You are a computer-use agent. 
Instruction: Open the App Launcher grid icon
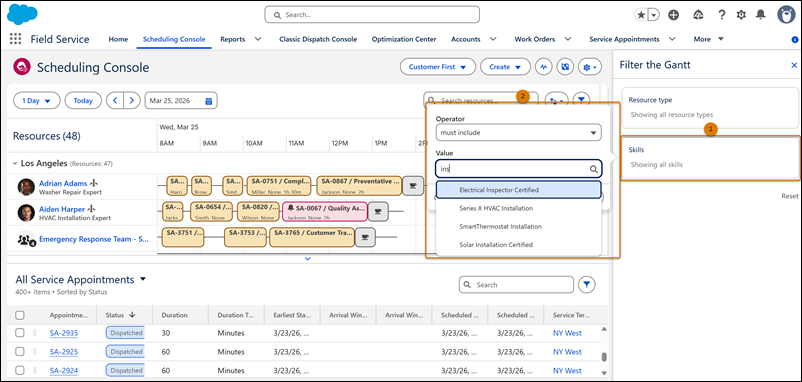[x=16, y=39]
